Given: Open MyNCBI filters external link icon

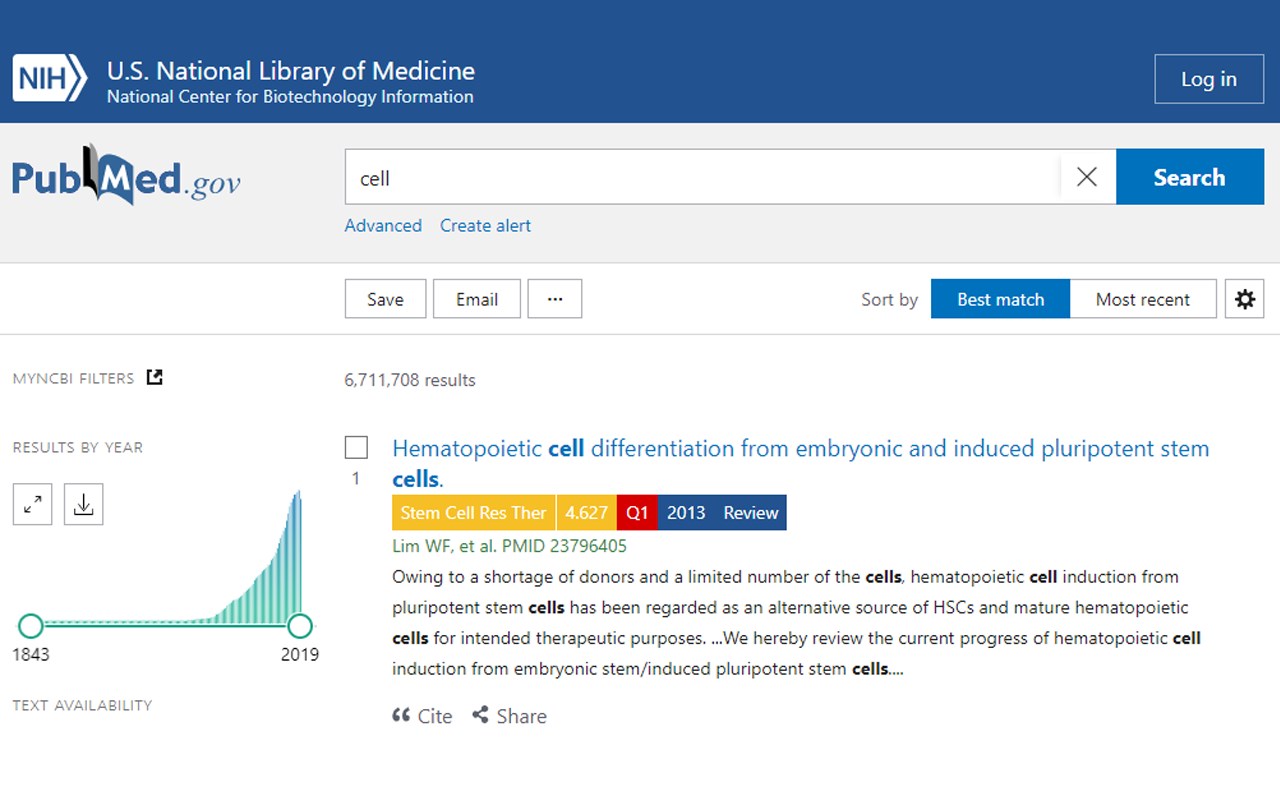Looking at the screenshot, I should click(x=154, y=377).
